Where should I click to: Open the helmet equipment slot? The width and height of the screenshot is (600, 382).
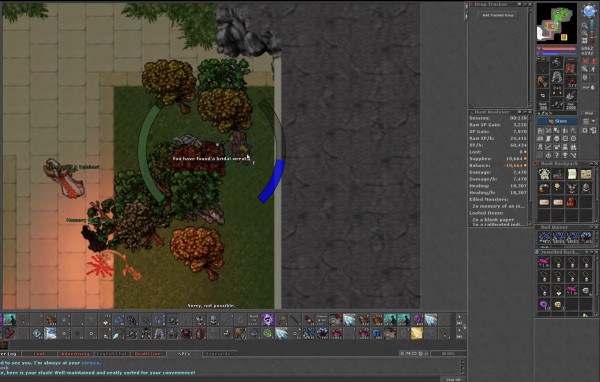click(x=557, y=62)
